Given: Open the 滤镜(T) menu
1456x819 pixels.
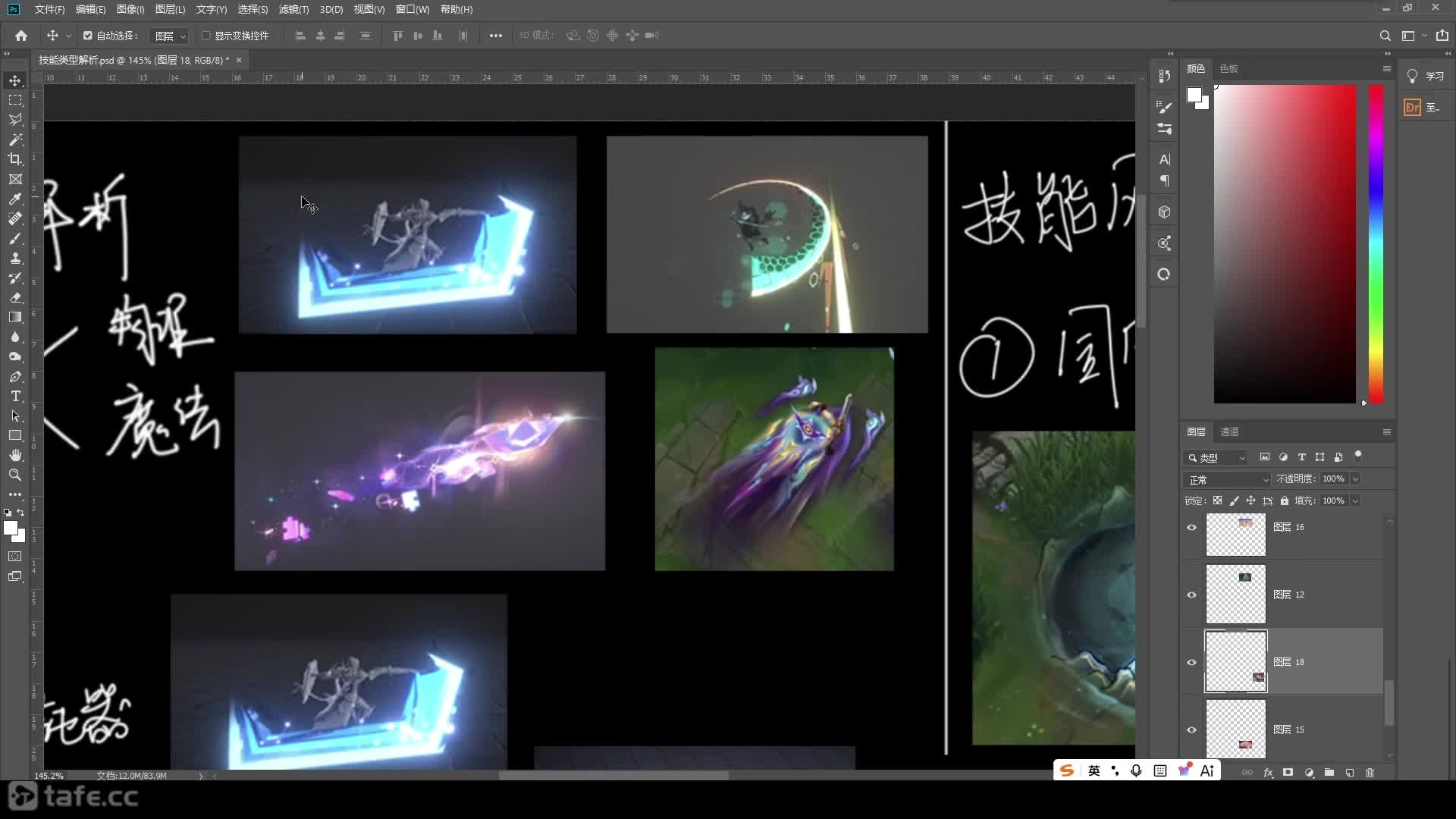Looking at the screenshot, I should (293, 9).
